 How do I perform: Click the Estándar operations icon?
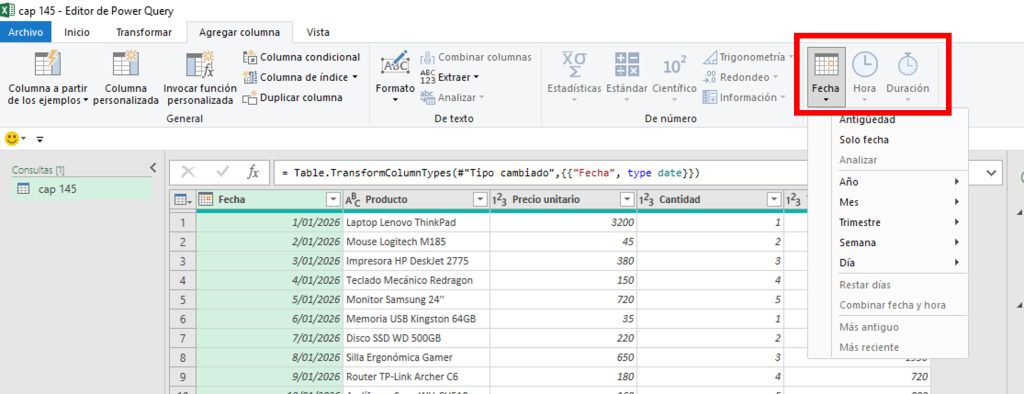pos(627,64)
